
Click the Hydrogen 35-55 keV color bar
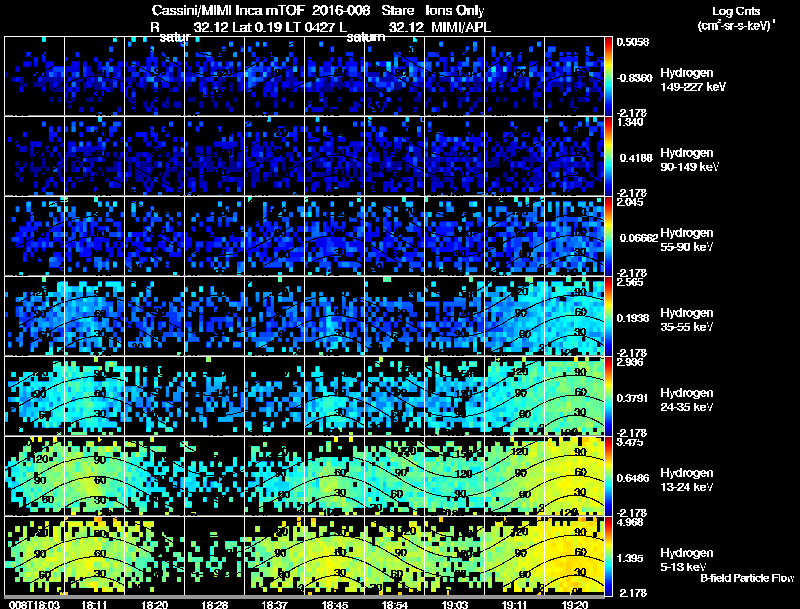(x=610, y=316)
